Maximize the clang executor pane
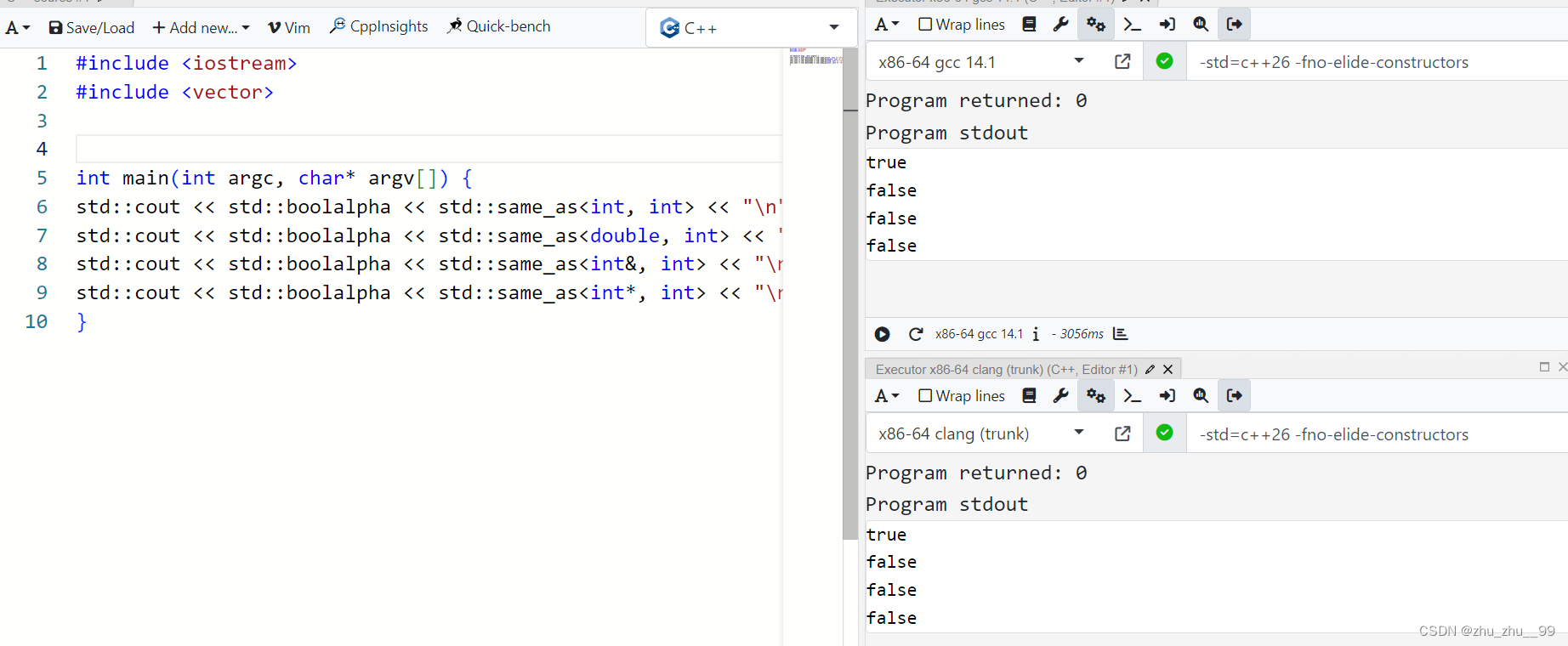Viewport: 1568px width, 646px height. [1545, 367]
